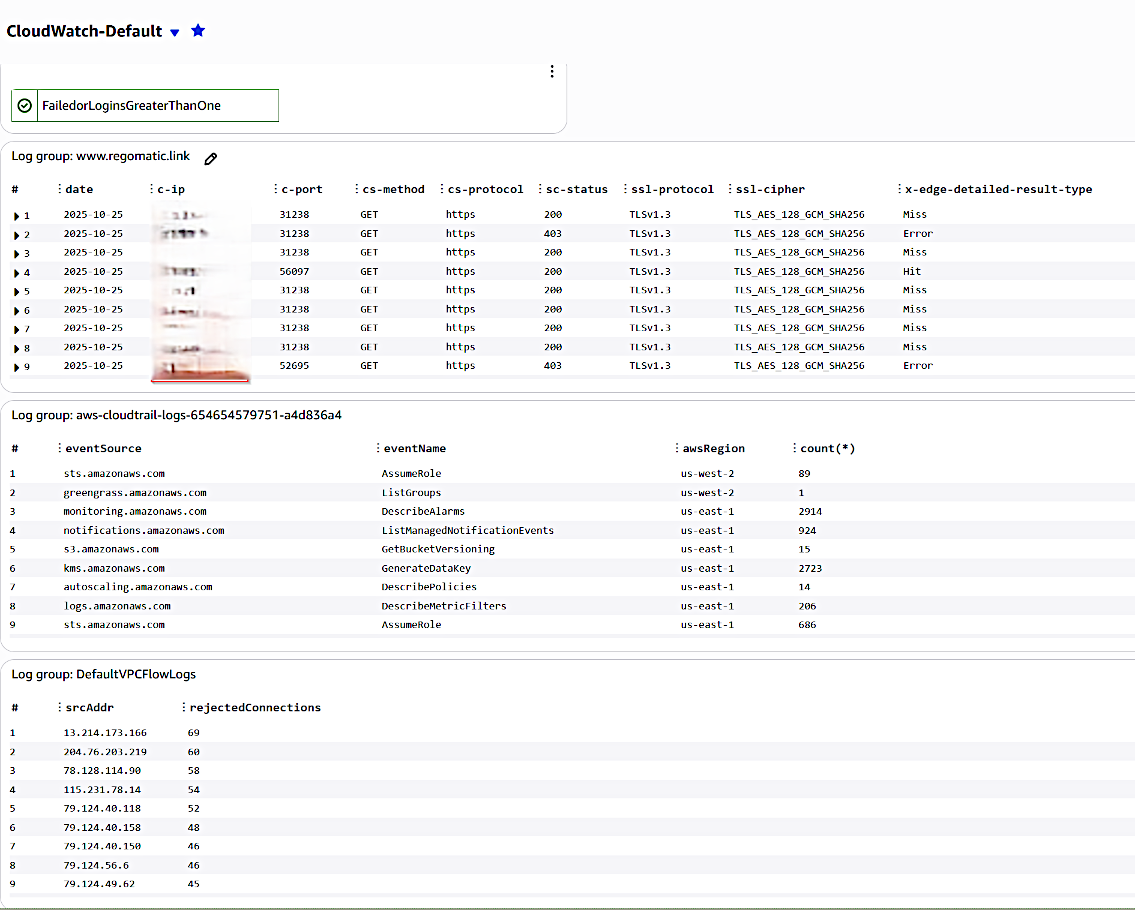1135x910 pixels.
Task: Select the GenerateDataKey event row
Action: click(426, 568)
